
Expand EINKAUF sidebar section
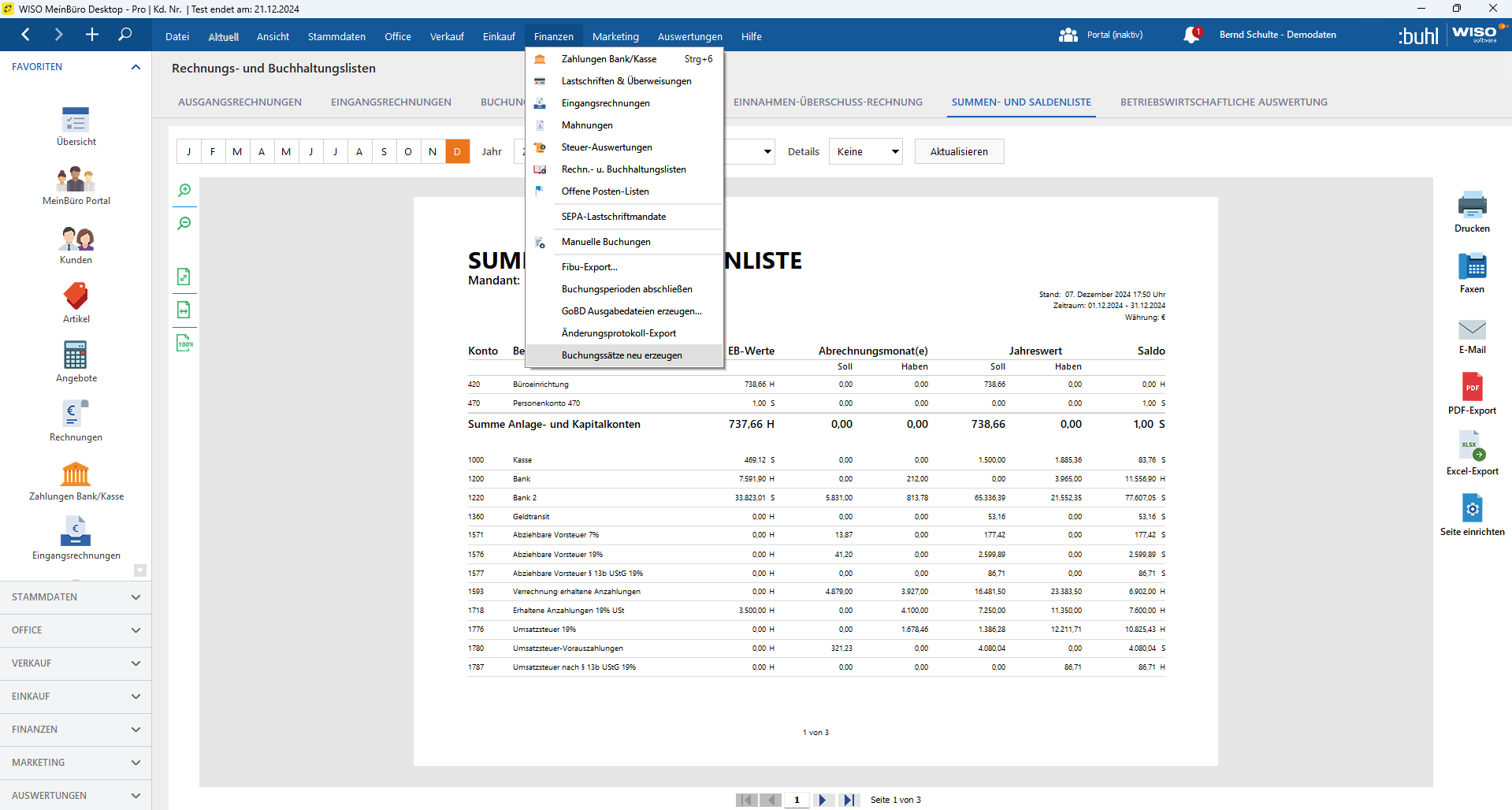76,697
